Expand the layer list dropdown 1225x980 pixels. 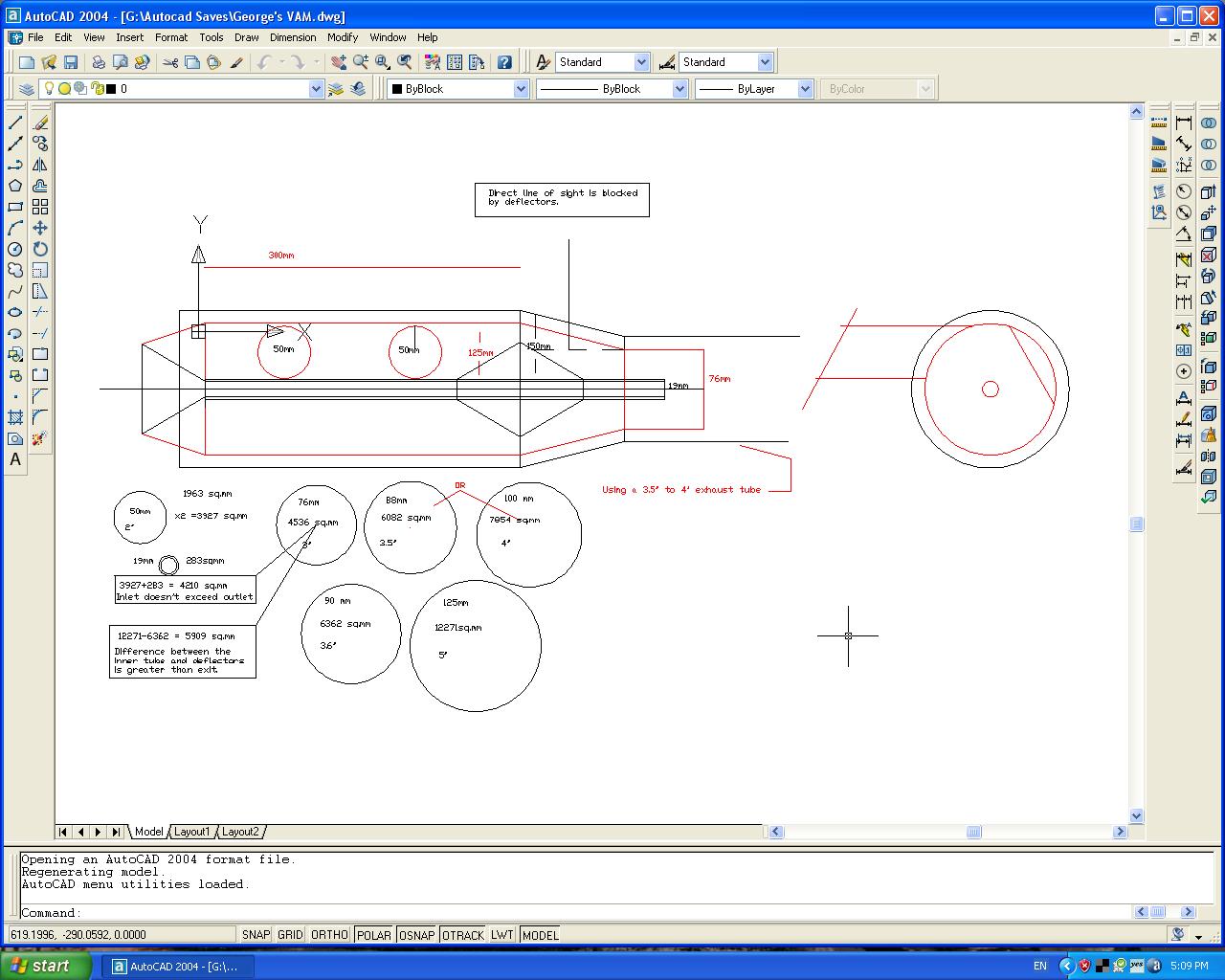tap(316, 89)
